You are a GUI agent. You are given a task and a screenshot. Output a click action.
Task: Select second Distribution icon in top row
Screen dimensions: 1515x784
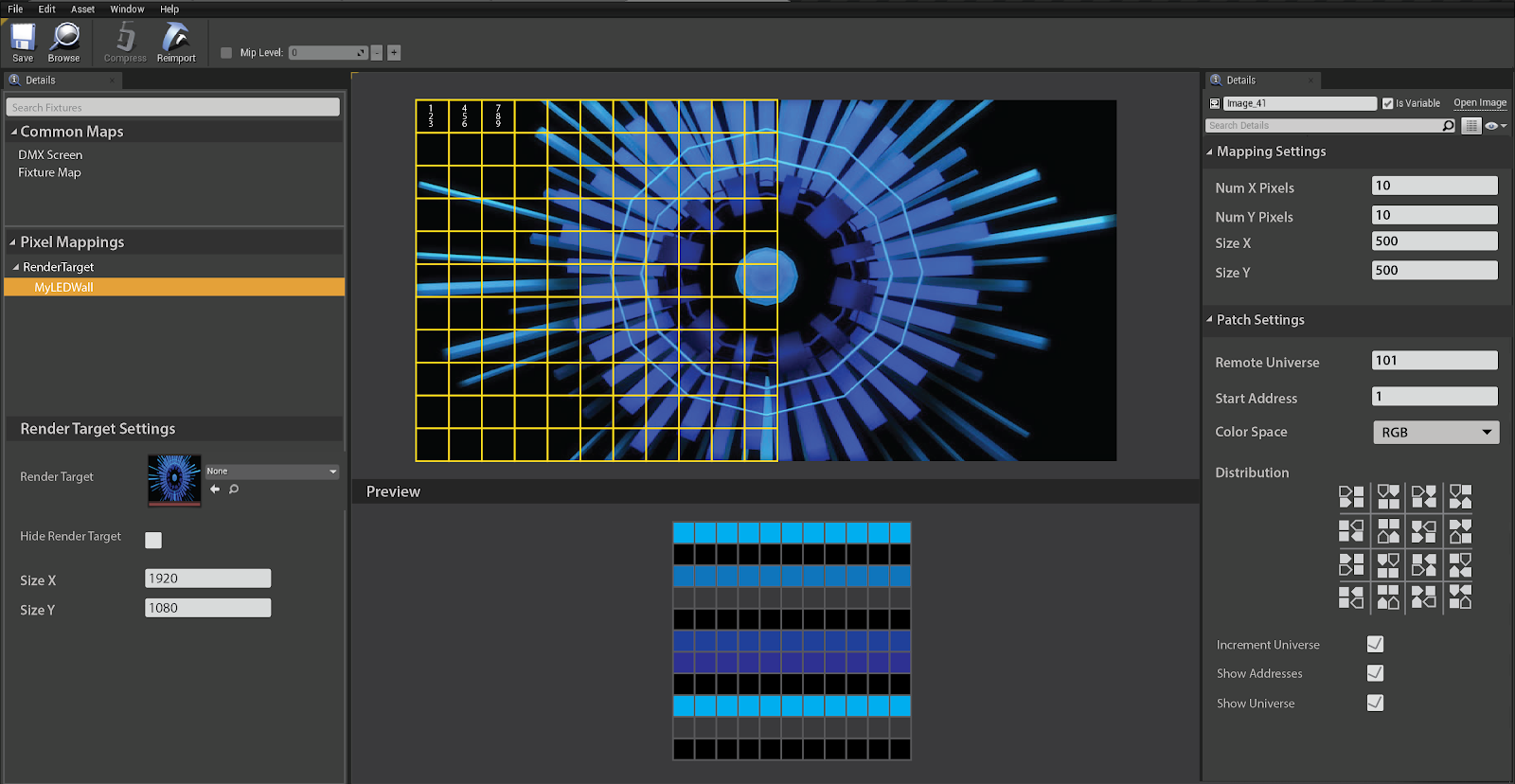pos(1388,496)
